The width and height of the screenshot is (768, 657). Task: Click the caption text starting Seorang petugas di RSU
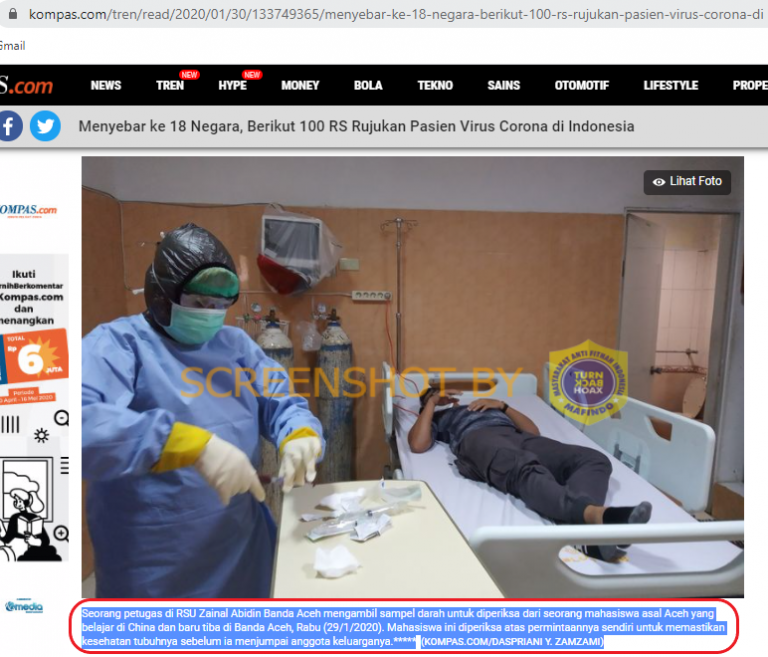click(x=403, y=627)
